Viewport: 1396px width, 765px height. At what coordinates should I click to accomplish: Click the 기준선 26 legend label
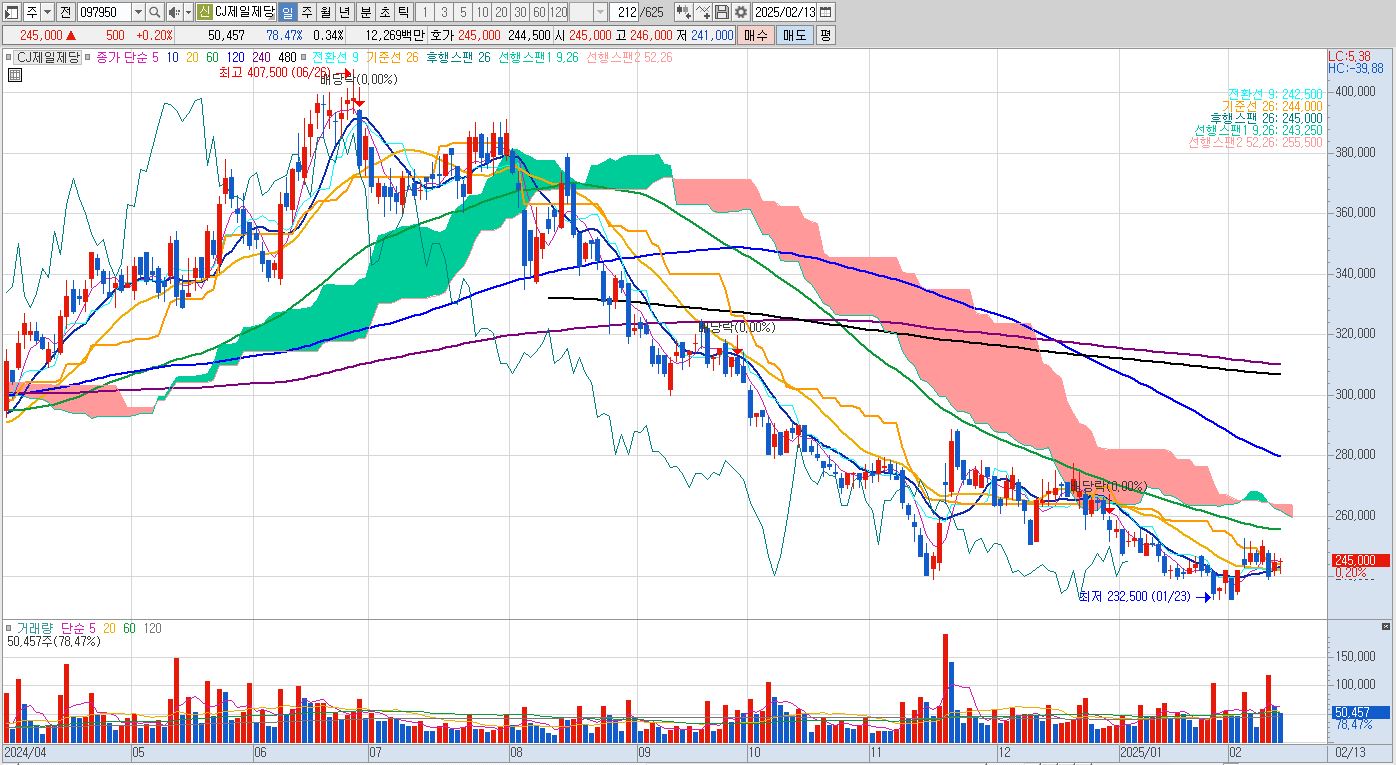pos(393,58)
